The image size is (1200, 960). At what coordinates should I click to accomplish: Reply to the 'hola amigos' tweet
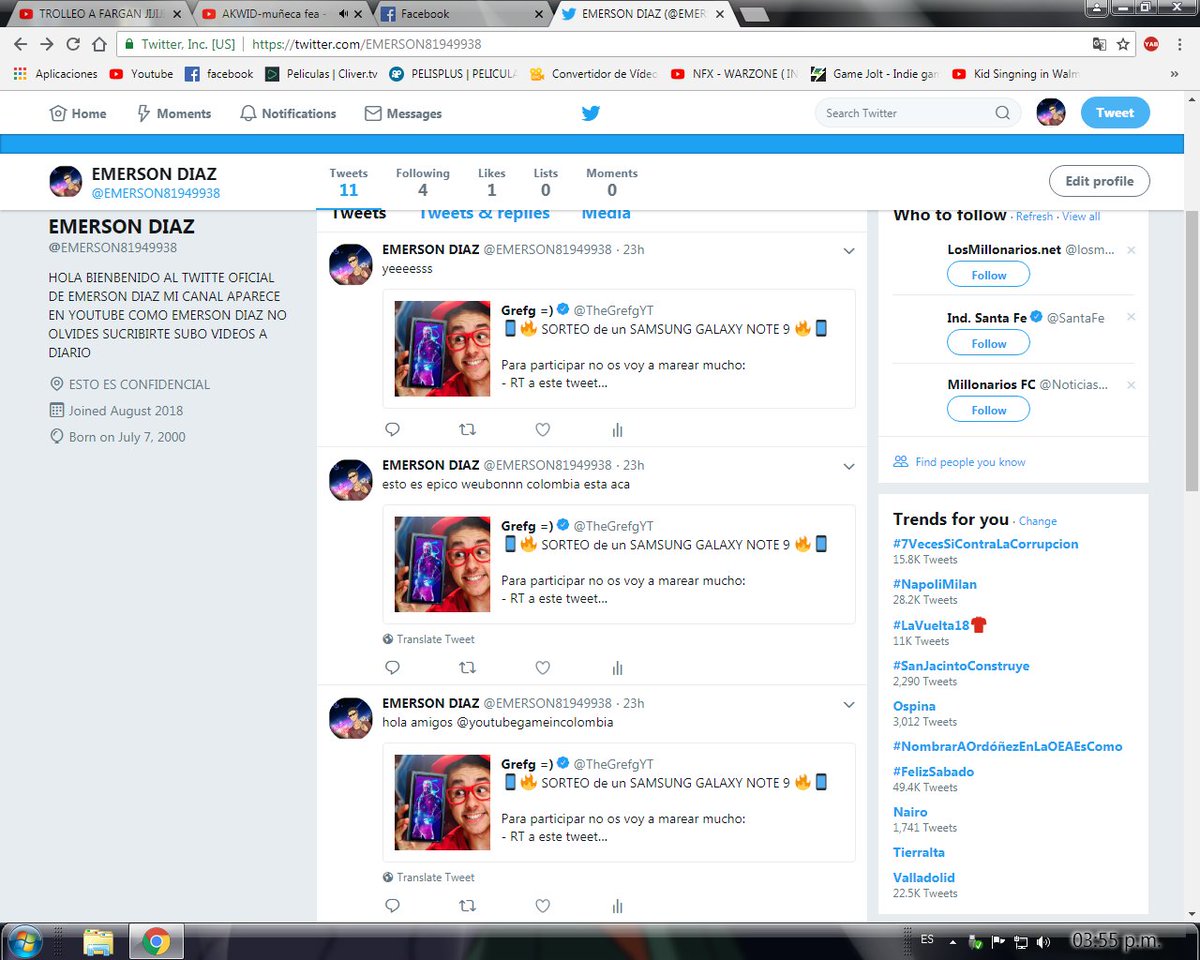pyautogui.click(x=392, y=906)
